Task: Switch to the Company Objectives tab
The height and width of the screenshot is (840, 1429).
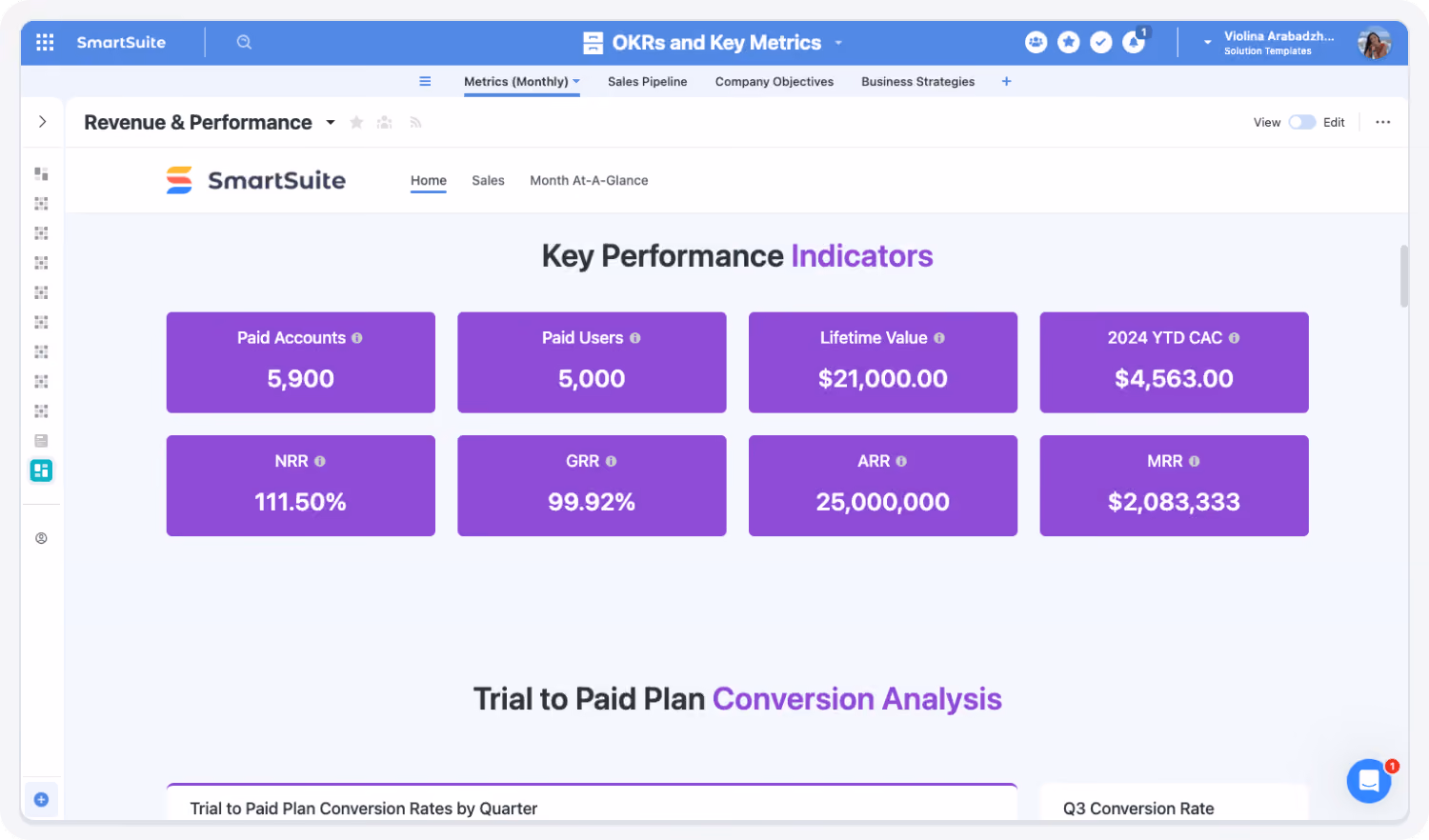Action: tap(775, 81)
